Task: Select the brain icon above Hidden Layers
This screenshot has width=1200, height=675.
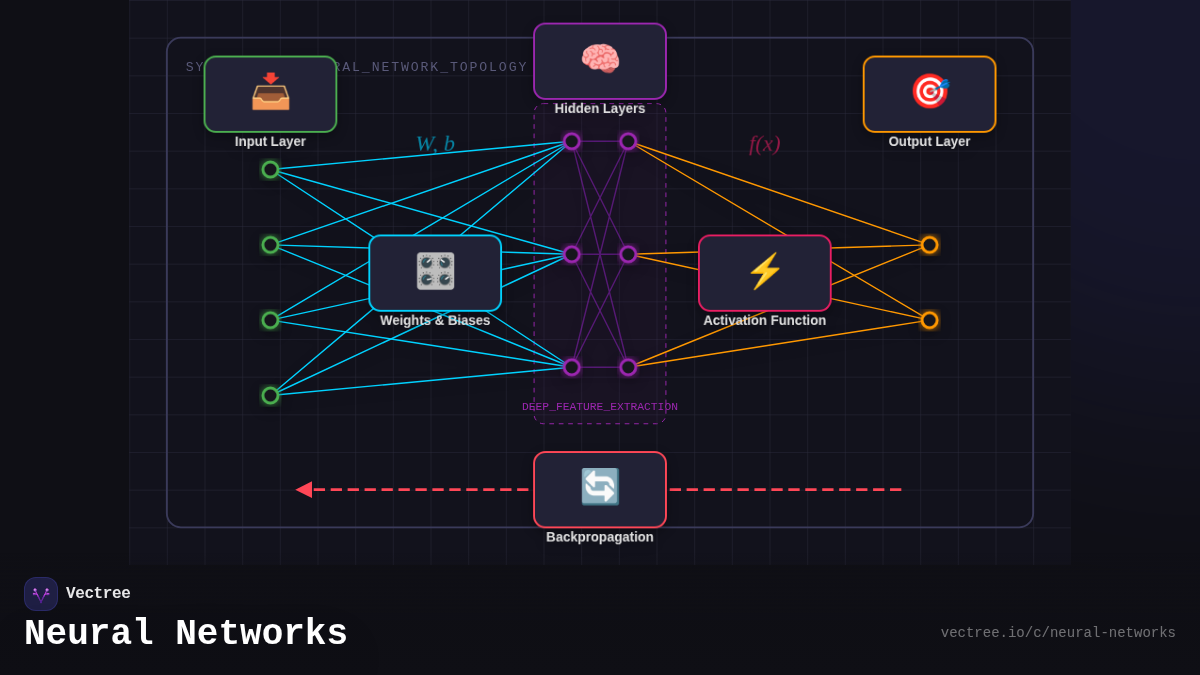Action: coord(599,60)
